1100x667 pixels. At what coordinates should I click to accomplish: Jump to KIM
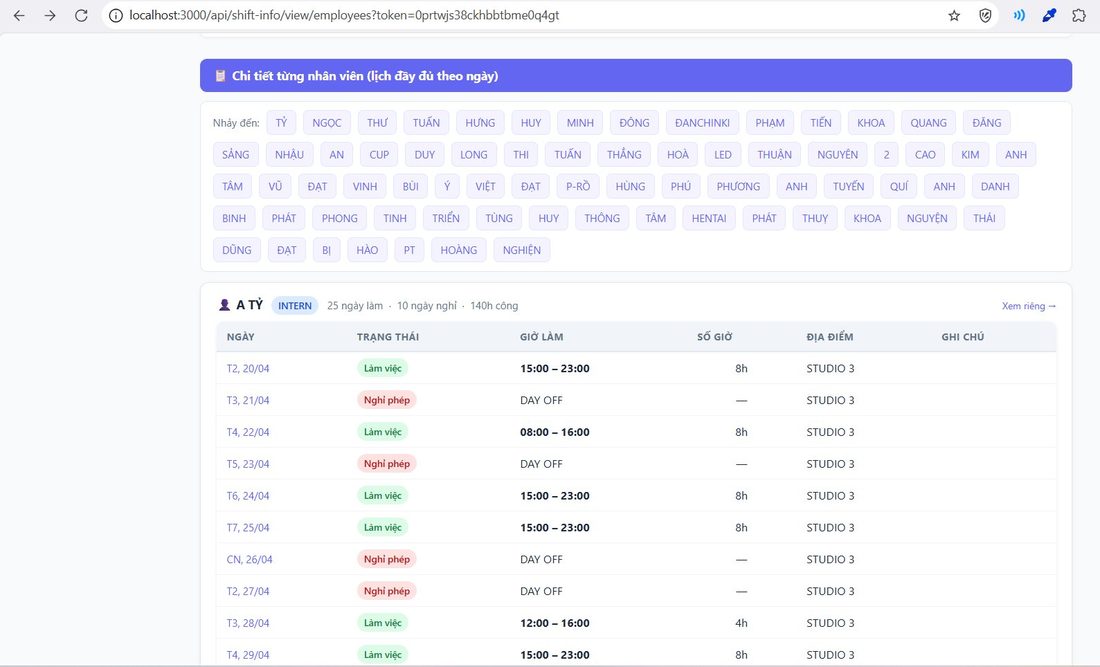[x=970, y=154]
